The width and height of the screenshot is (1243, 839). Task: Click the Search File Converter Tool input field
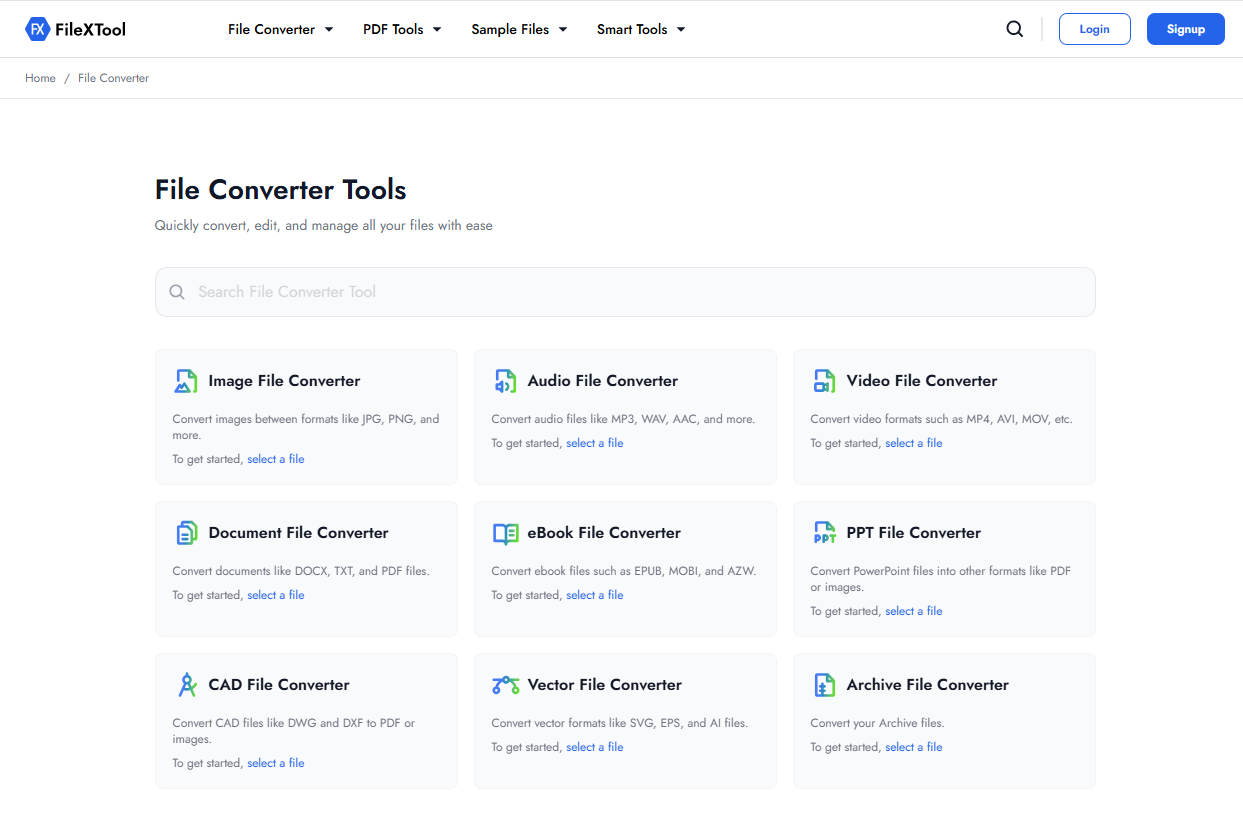click(625, 292)
